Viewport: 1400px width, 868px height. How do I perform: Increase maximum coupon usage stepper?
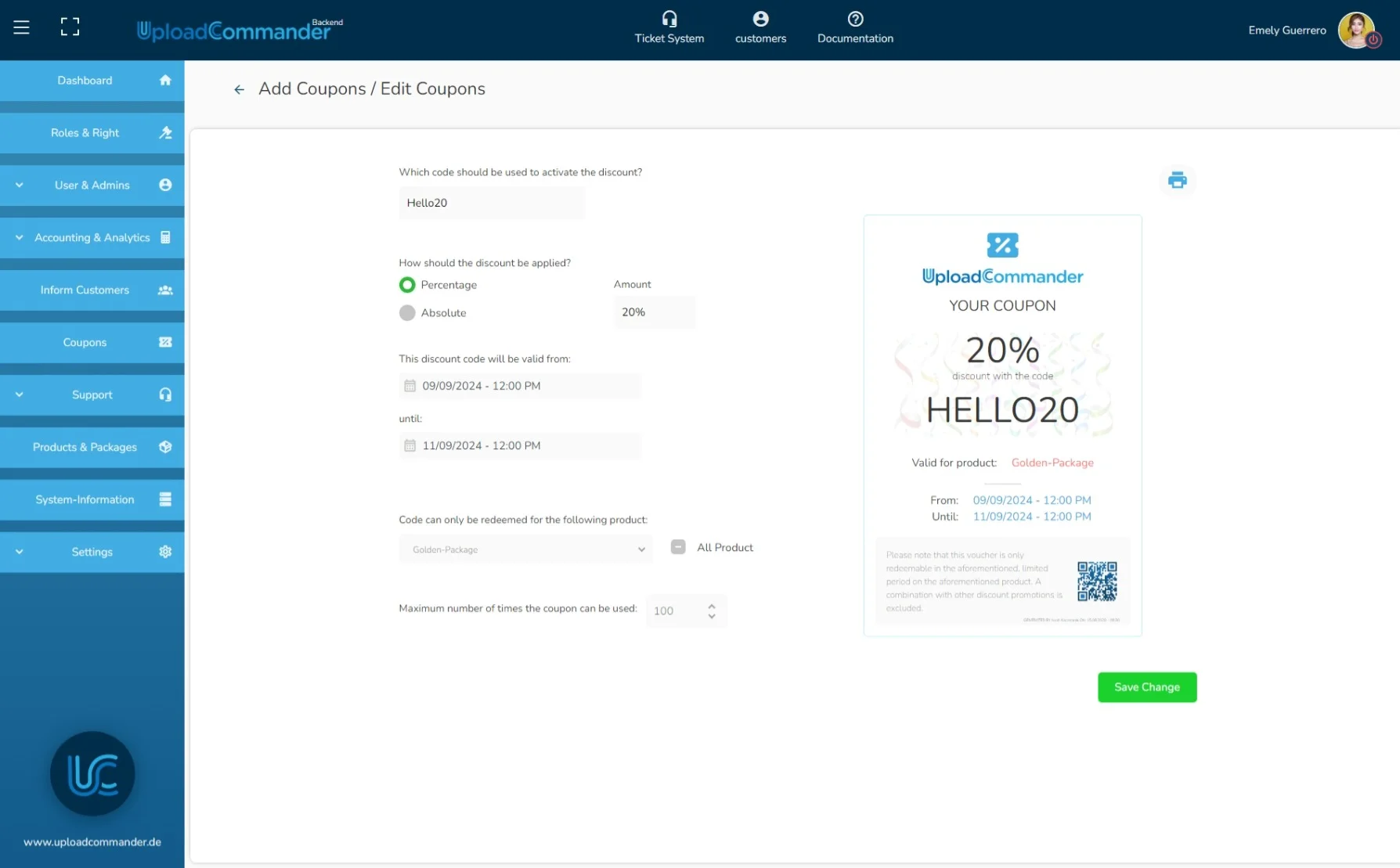tap(712, 606)
